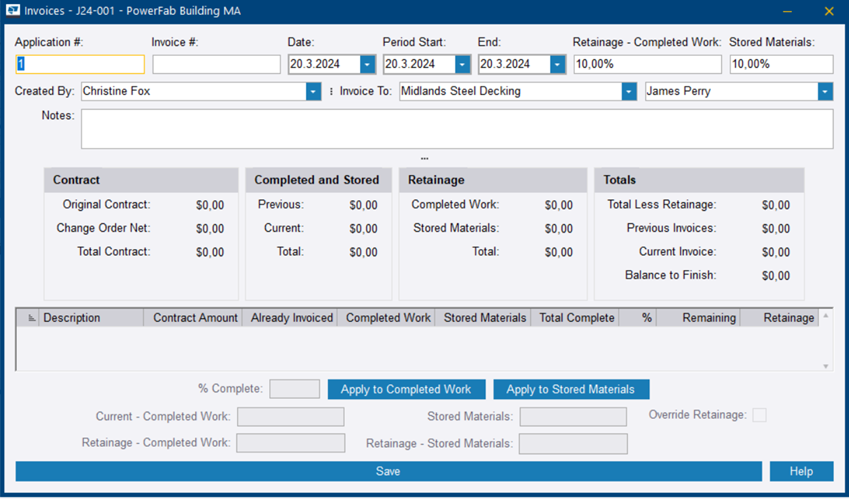Click the grid scroll down arrow

825,366
